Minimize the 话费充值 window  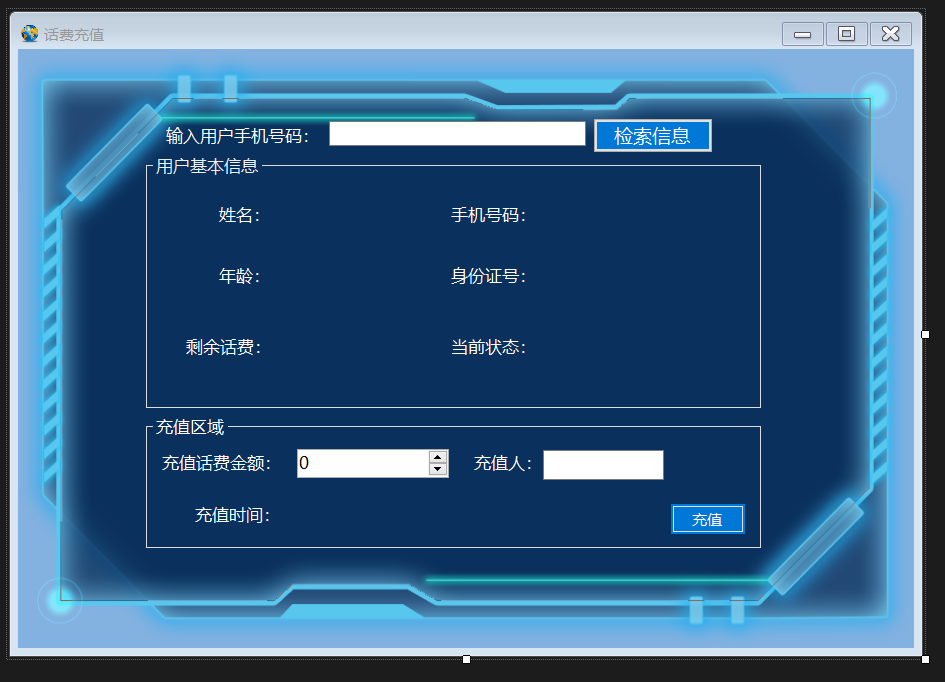802,34
